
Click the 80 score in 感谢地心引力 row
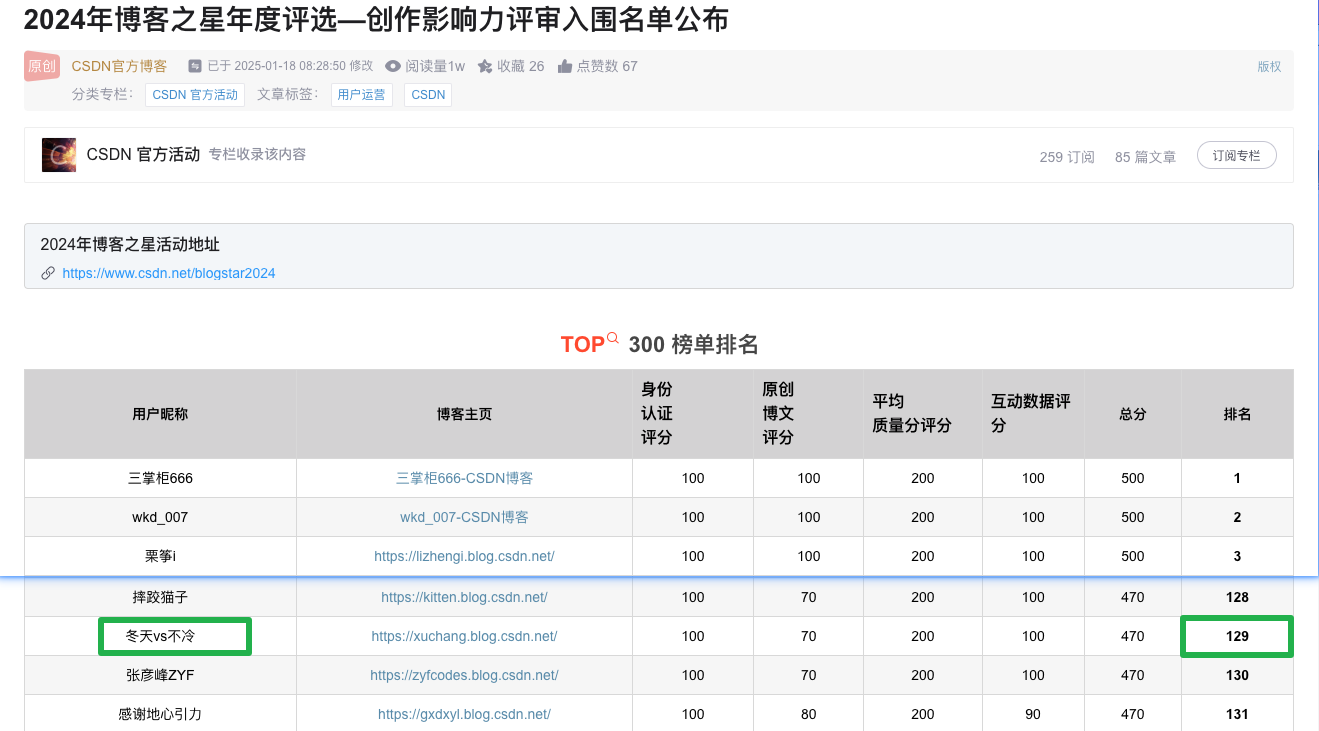point(809,714)
